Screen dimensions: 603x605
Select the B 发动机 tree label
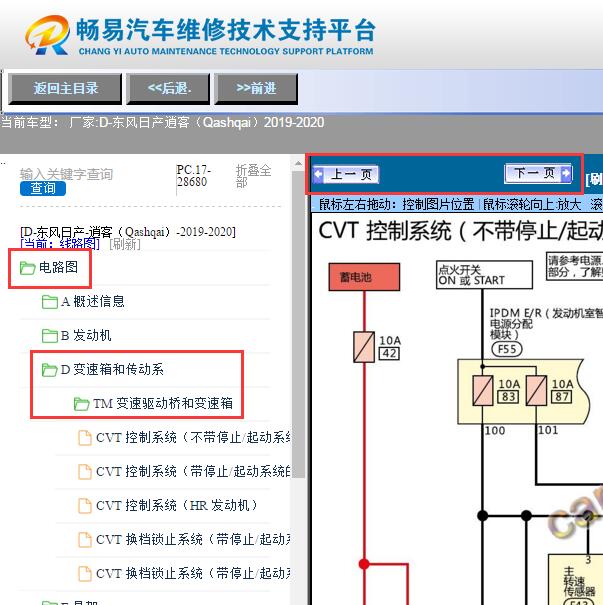86,335
